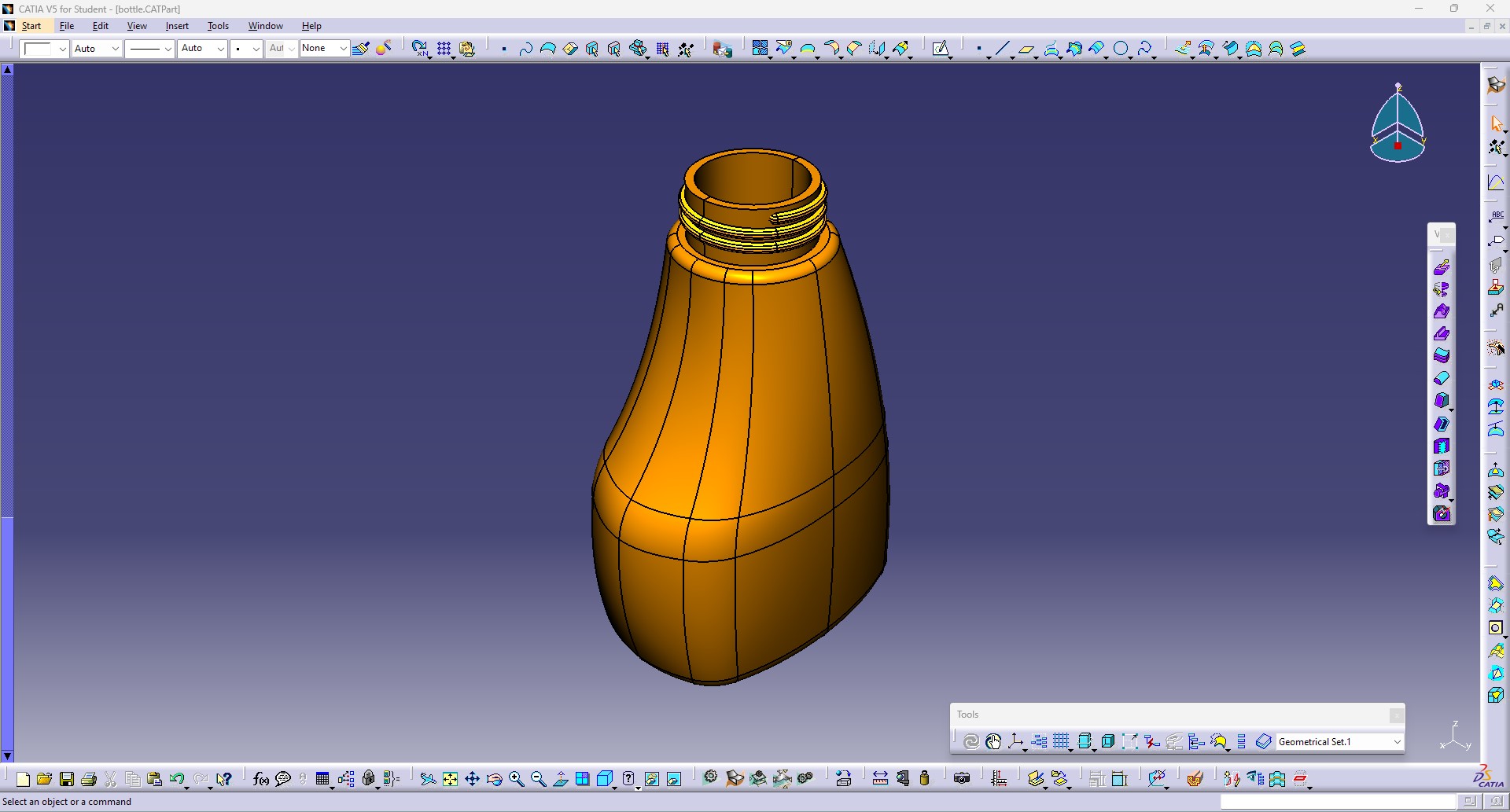
Task: Click the Undo arrow icon
Action: click(x=177, y=779)
